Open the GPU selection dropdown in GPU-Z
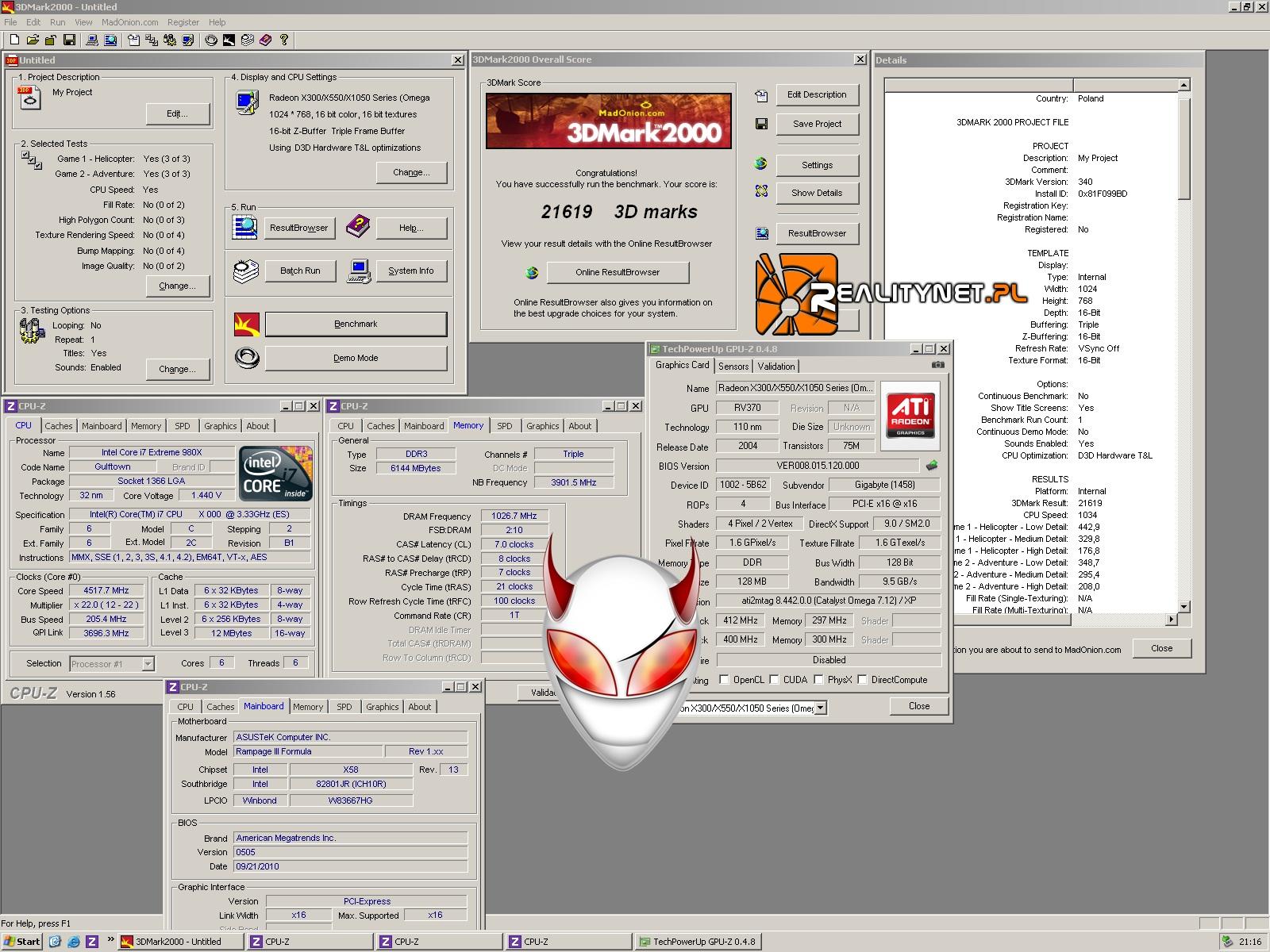 pyautogui.click(x=820, y=708)
